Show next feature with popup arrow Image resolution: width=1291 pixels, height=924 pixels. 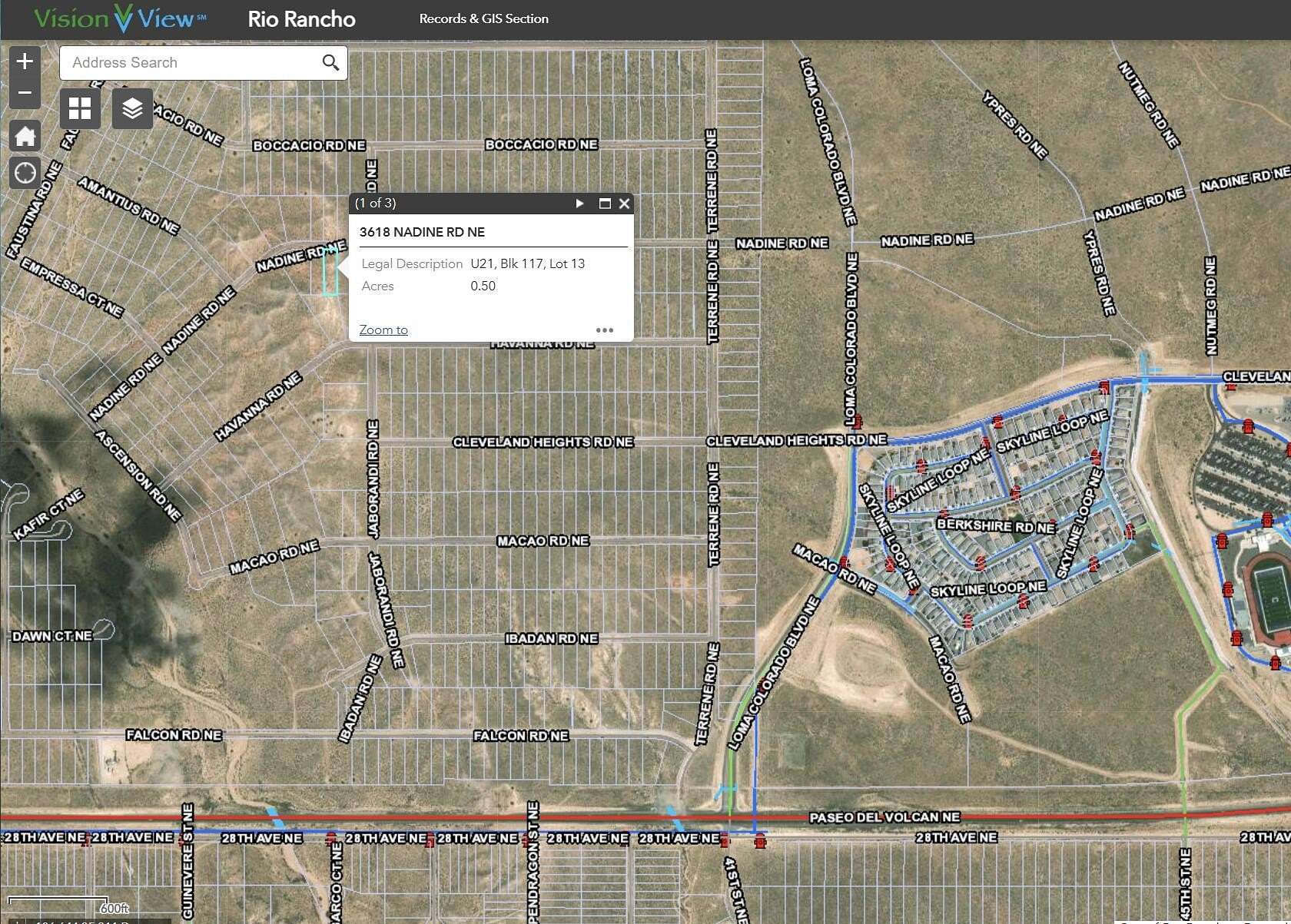point(579,204)
